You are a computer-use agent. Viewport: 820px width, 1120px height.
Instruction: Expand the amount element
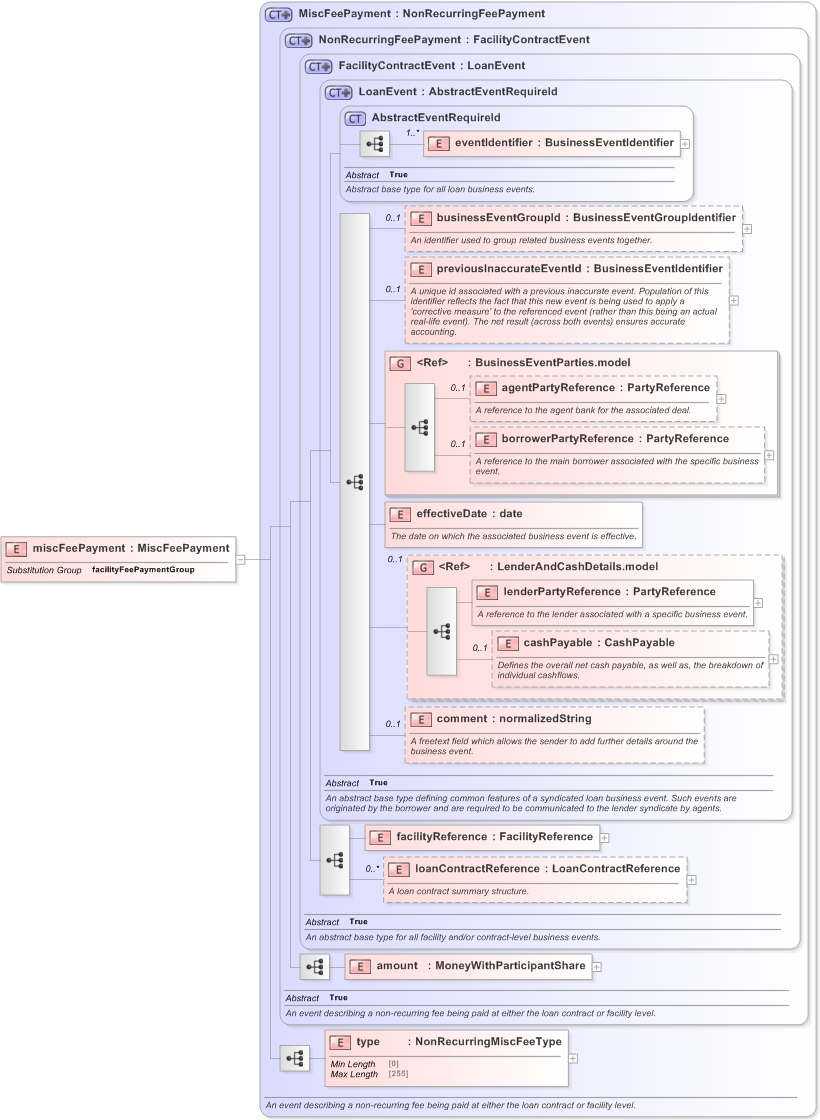(596, 967)
